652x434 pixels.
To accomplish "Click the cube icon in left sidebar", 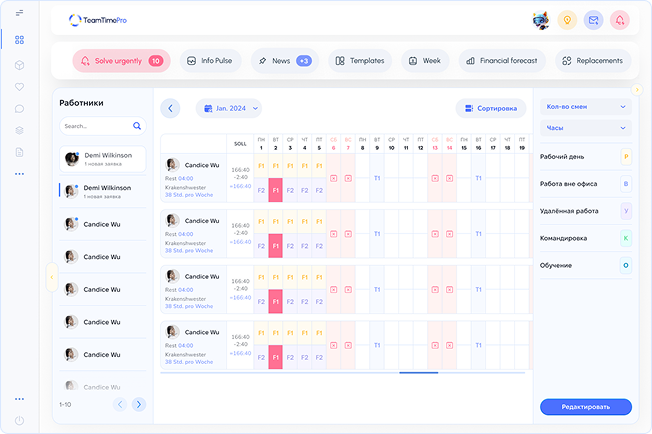I will [x=19, y=65].
